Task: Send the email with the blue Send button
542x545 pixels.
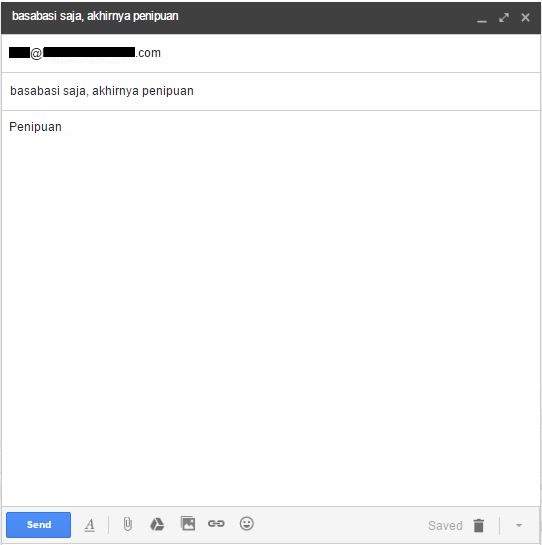Action: [38, 524]
